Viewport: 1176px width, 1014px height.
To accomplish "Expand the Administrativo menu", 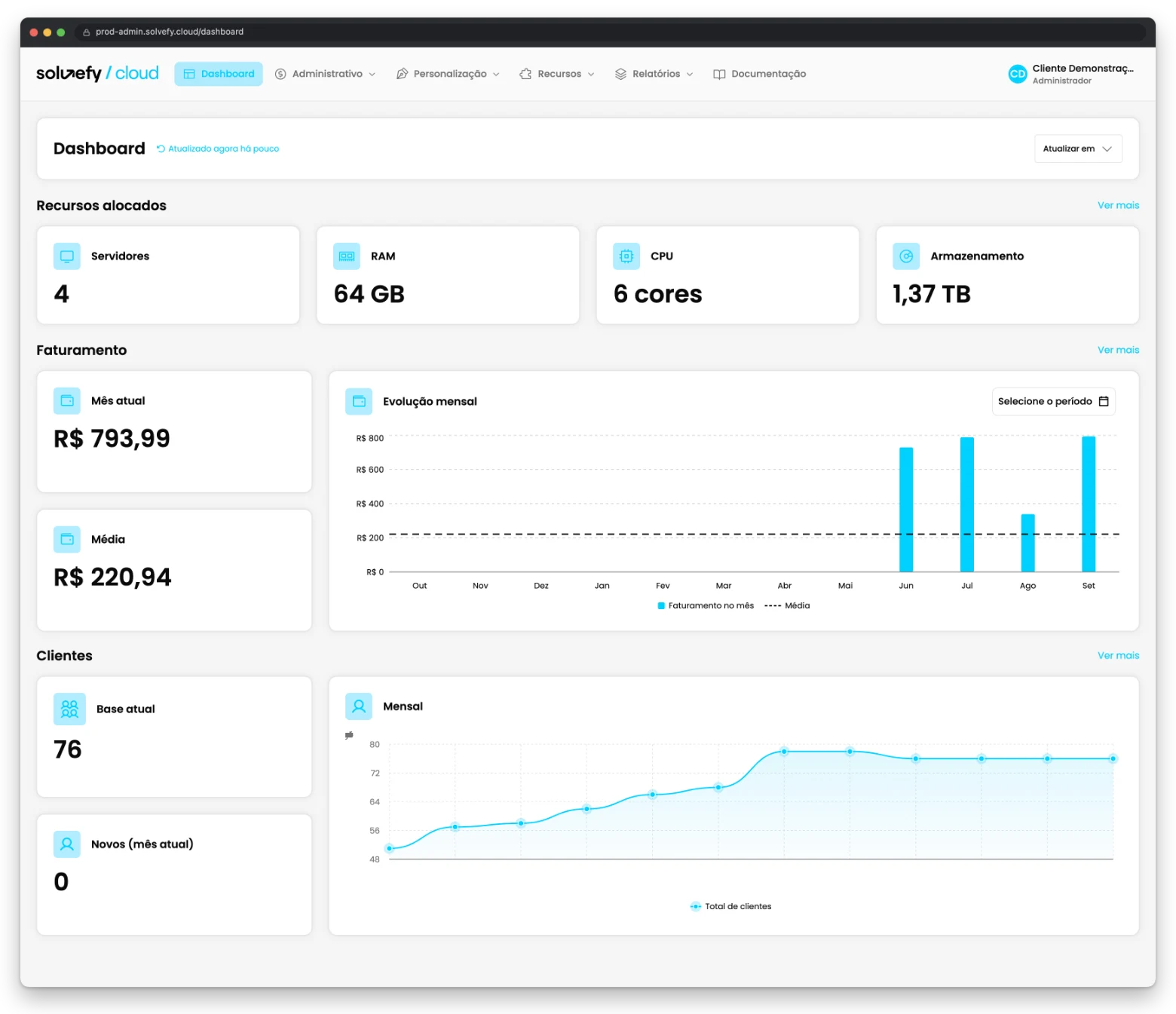I will tap(325, 74).
